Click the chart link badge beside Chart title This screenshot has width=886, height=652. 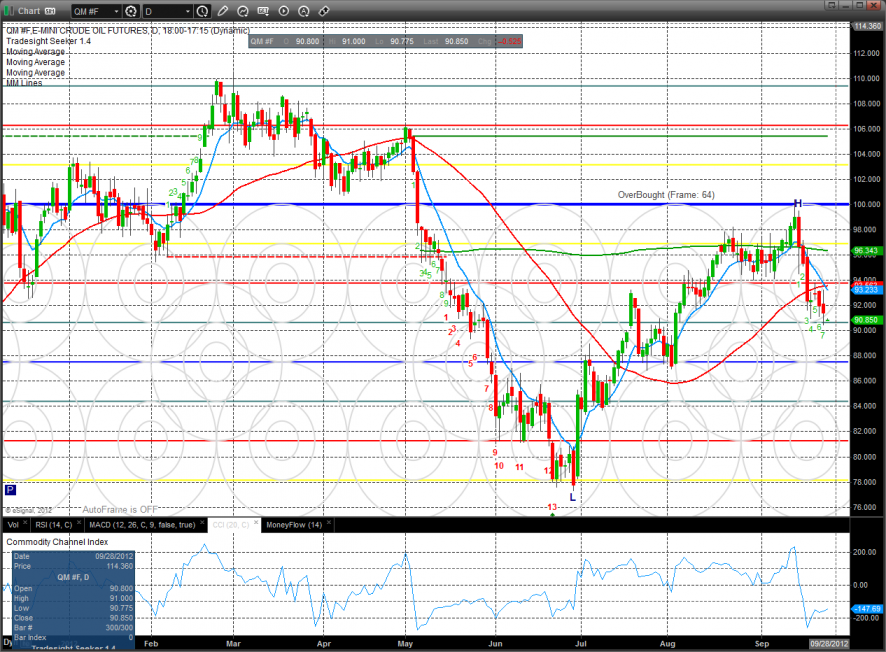(50, 11)
